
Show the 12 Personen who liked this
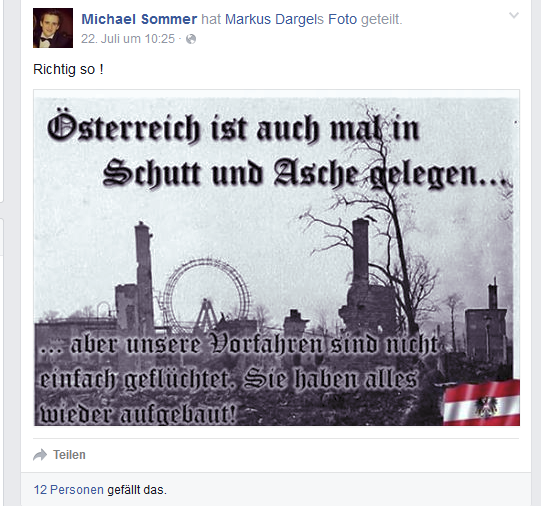(68, 489)
